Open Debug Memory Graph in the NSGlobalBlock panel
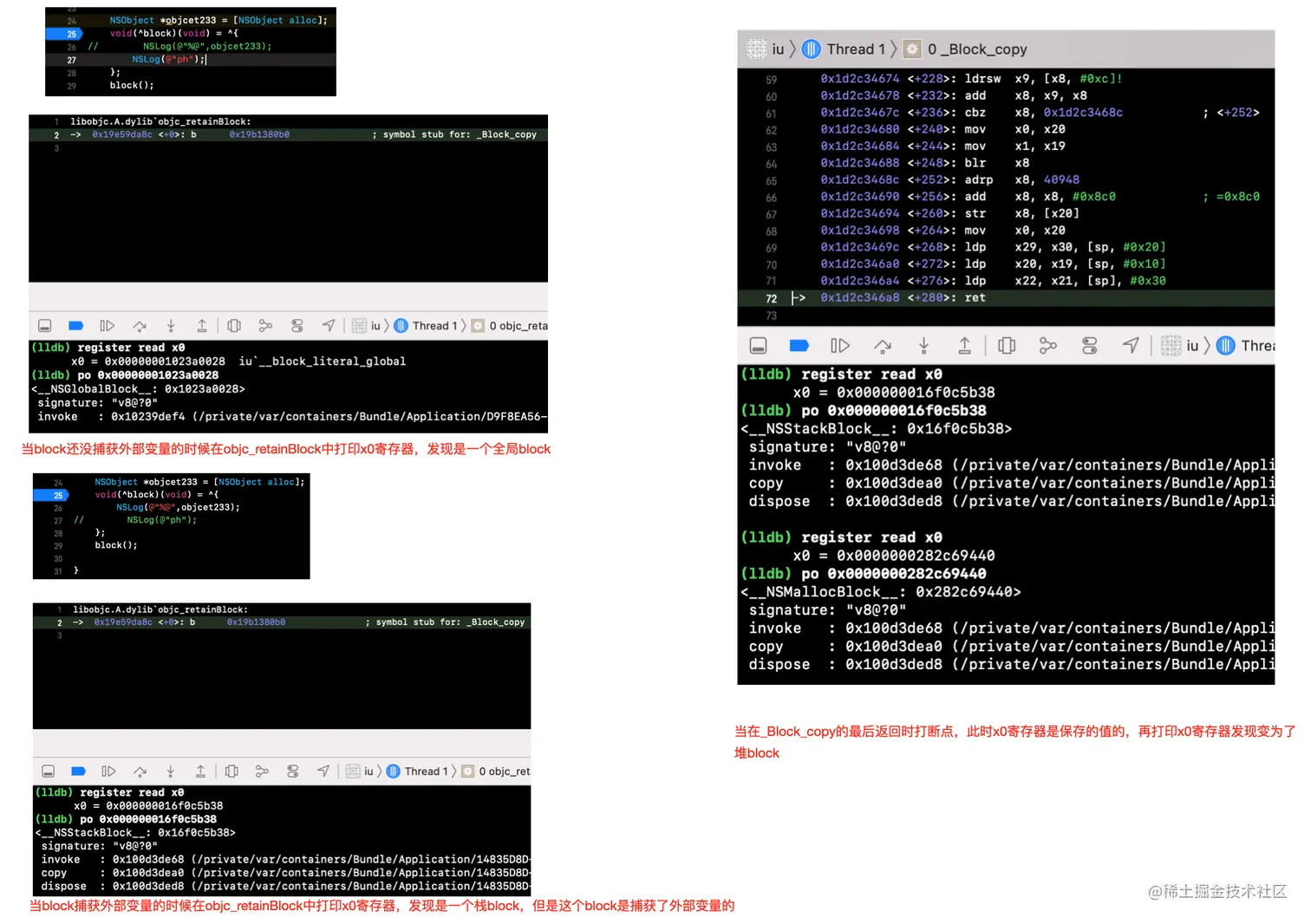1311x924 pixels. coord(265,326)
